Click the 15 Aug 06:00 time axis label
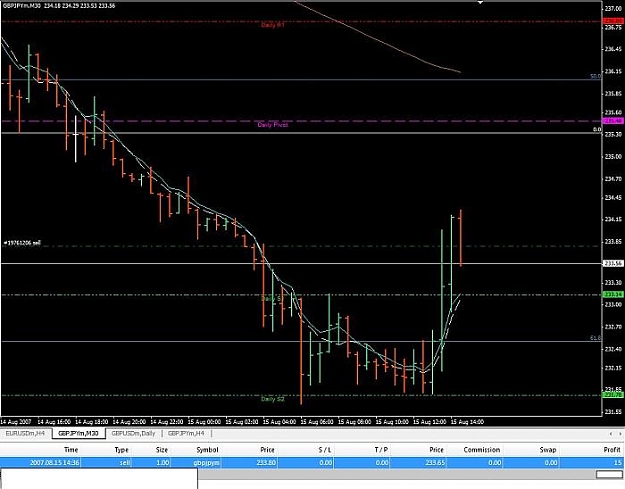Viewport: 625px width, 489px height. coord(317,422)
